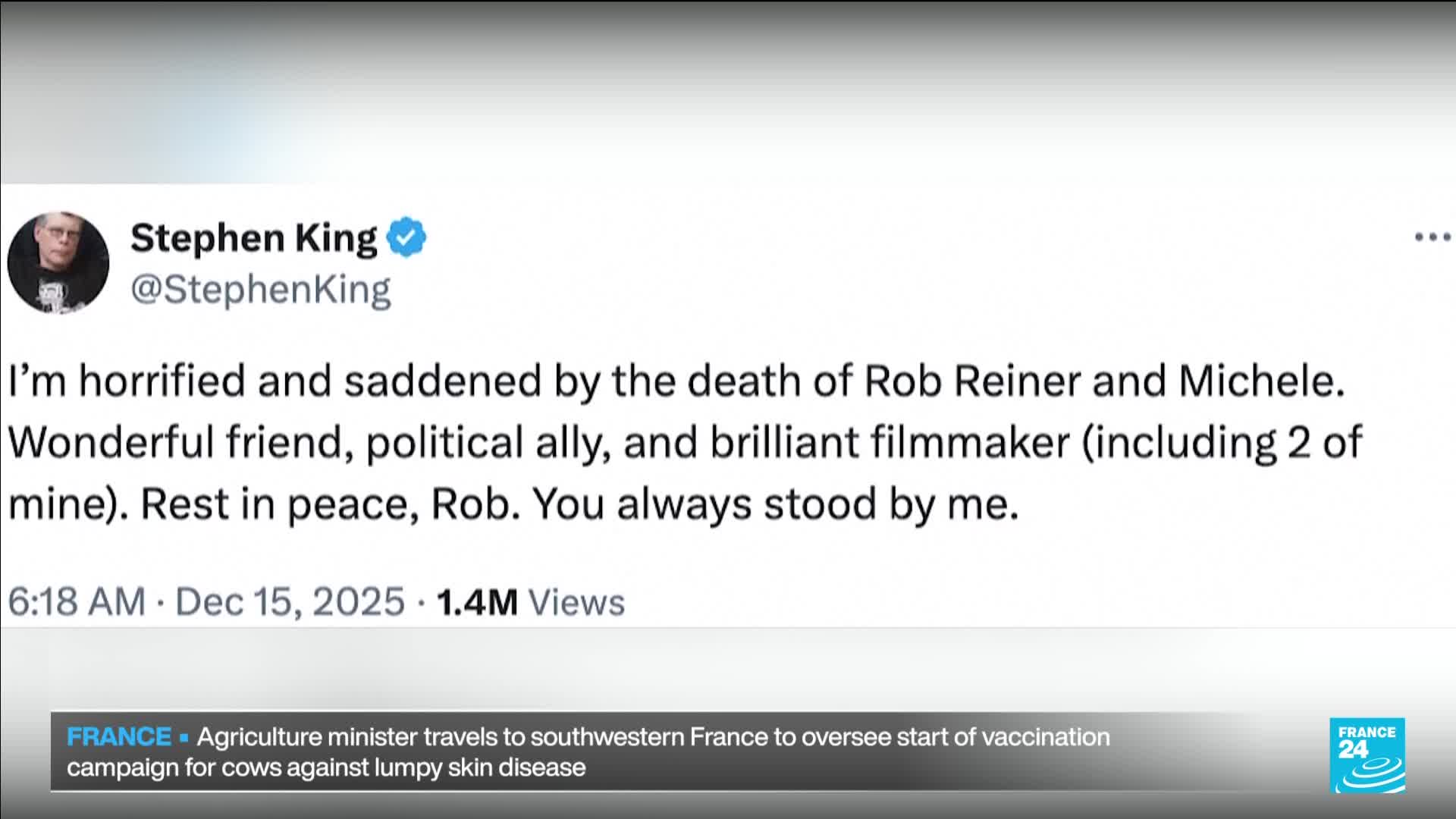
Task: Click the blue square bullet after FRANCE
Action: (x=184, y=737)
